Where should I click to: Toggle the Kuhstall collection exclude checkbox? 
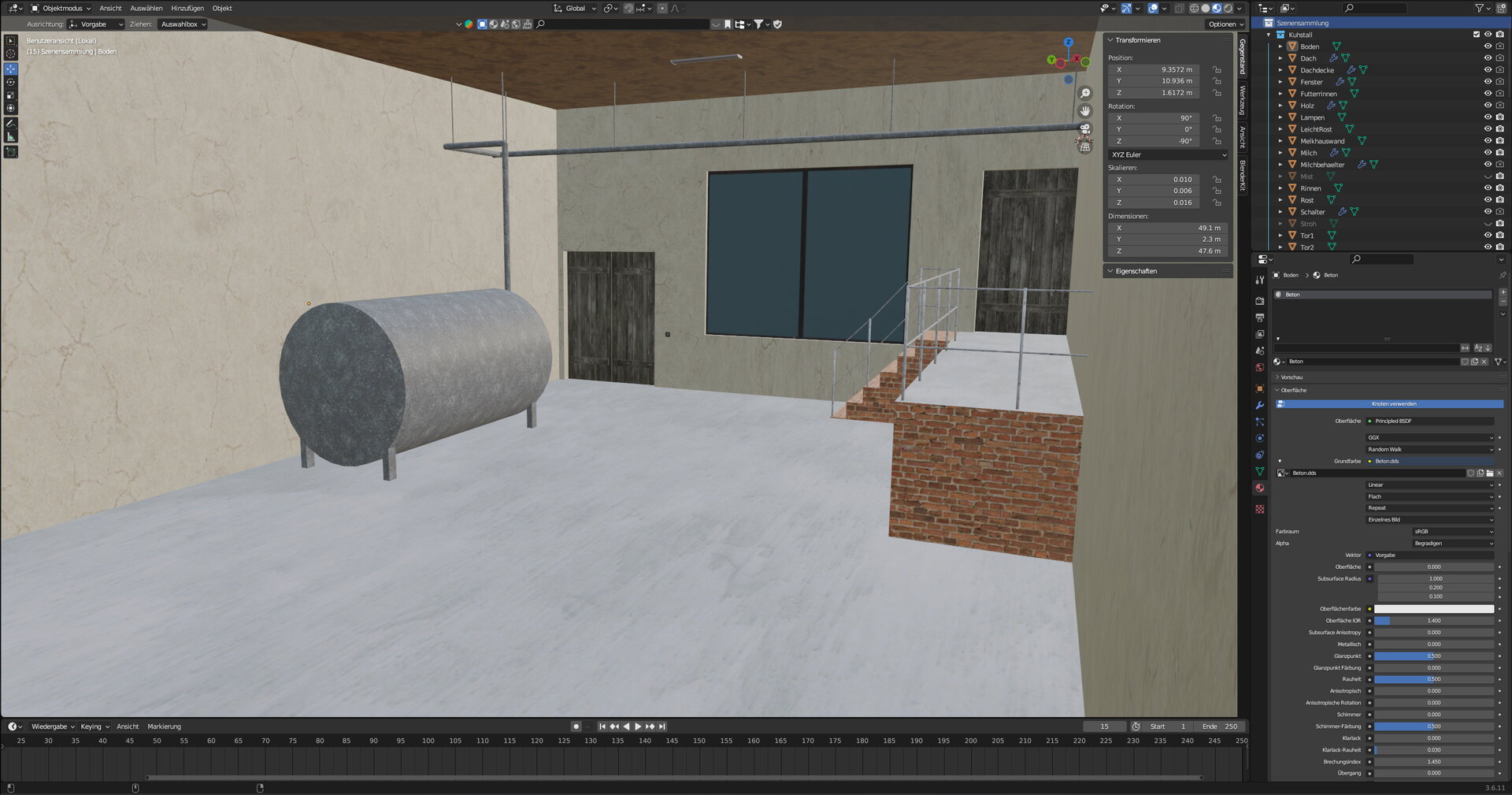tap(1476, 35)
